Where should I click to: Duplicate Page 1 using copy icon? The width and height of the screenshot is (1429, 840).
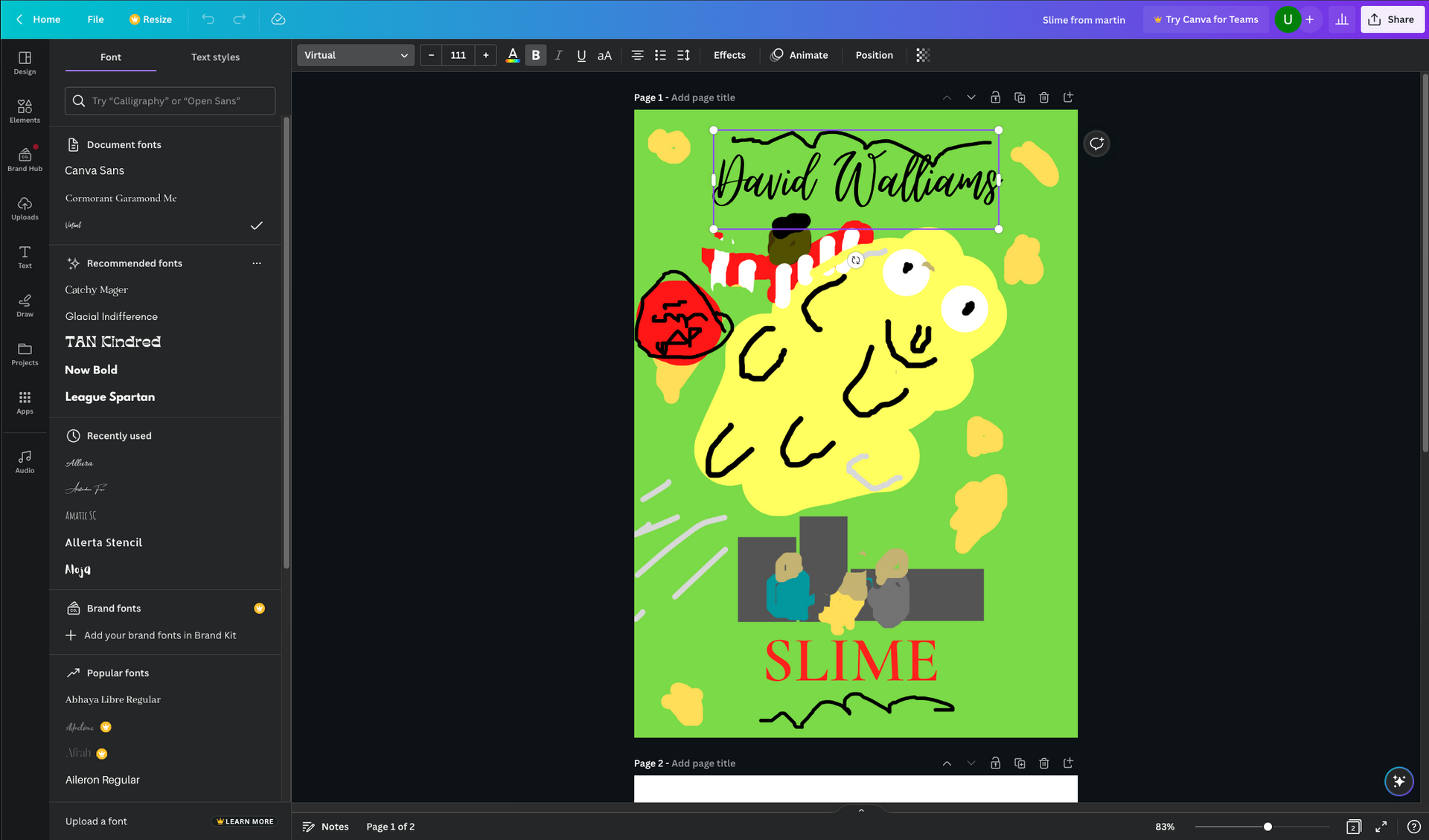[1020, 97]
